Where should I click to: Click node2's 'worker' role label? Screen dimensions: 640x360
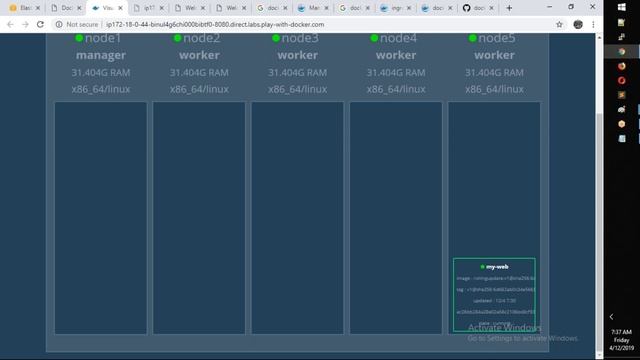199,55
